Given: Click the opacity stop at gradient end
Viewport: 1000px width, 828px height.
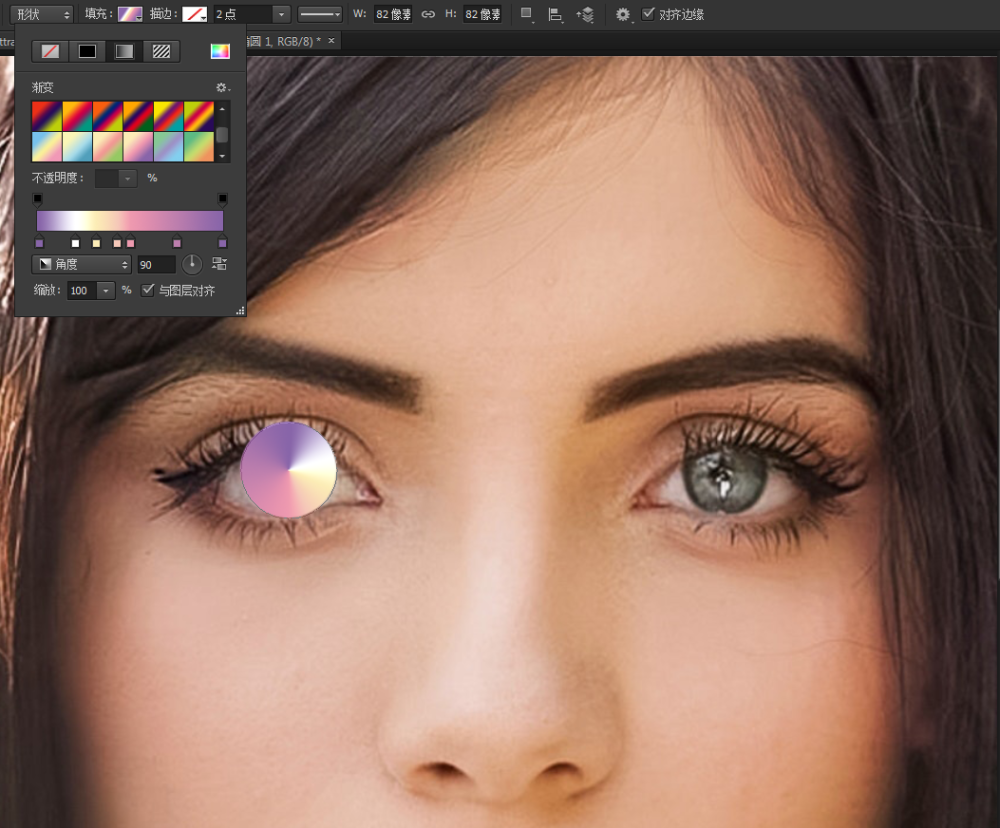Looking at the screenshot, I should pyautogui.click(x=223, y=200).
